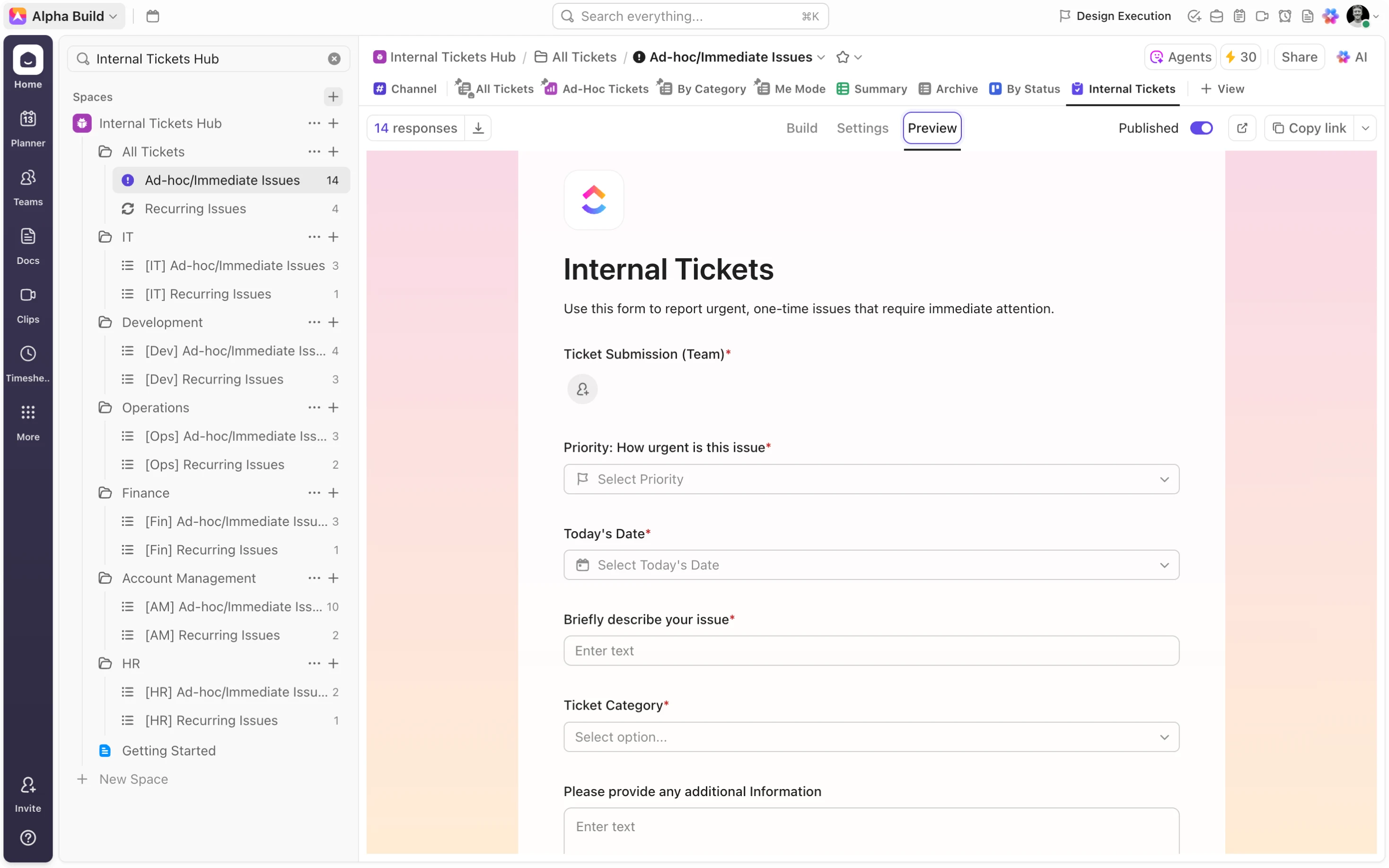Download the form responses
Screen dimensions: 1389x868
click(477, 127)
